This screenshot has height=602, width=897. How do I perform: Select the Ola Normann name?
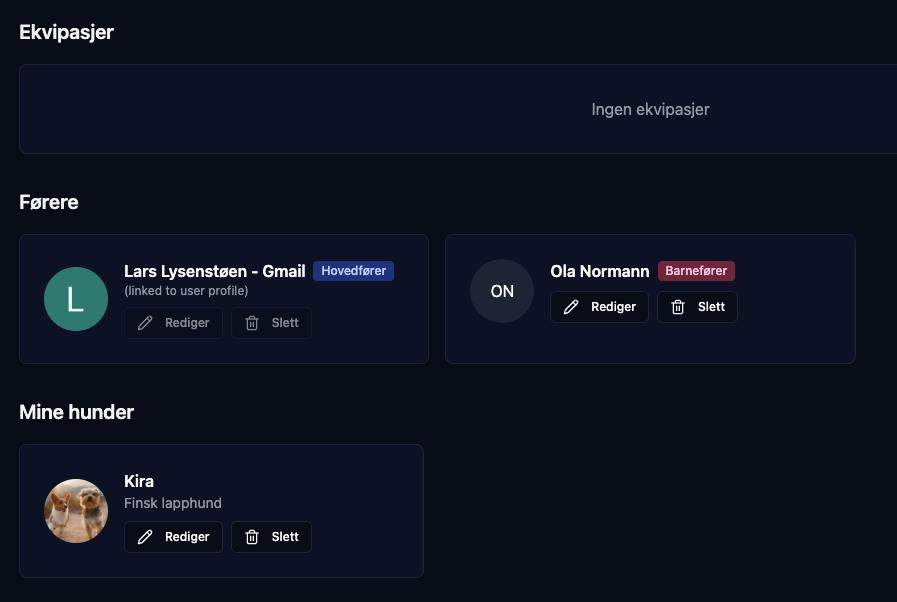pyautogui.click(x=600, y=272)
